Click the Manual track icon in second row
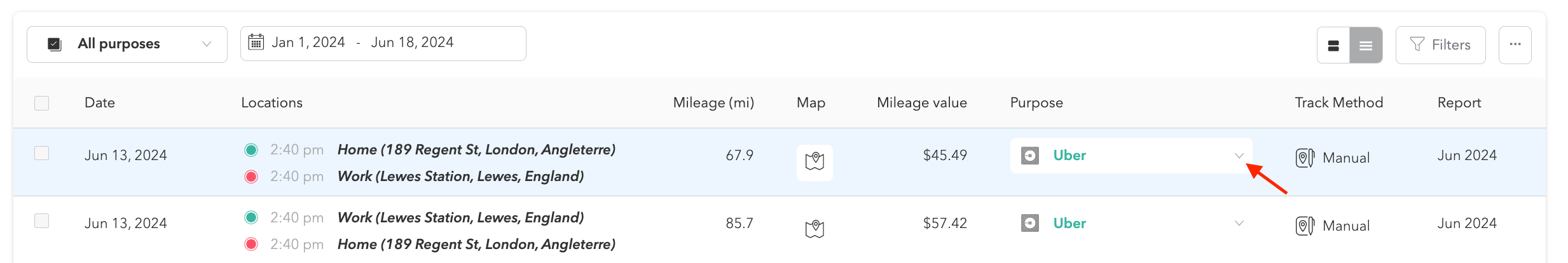1568x263 pixels. [1304, 226]
